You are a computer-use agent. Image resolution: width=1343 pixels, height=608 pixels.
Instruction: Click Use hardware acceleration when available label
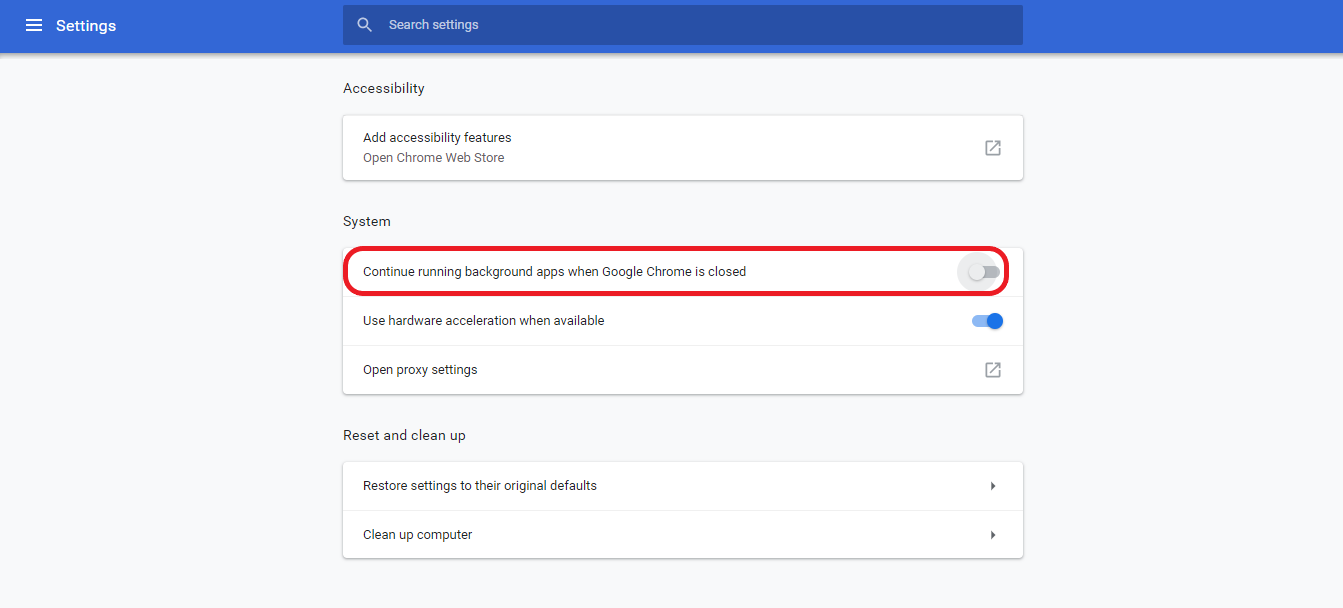point(484,321)
